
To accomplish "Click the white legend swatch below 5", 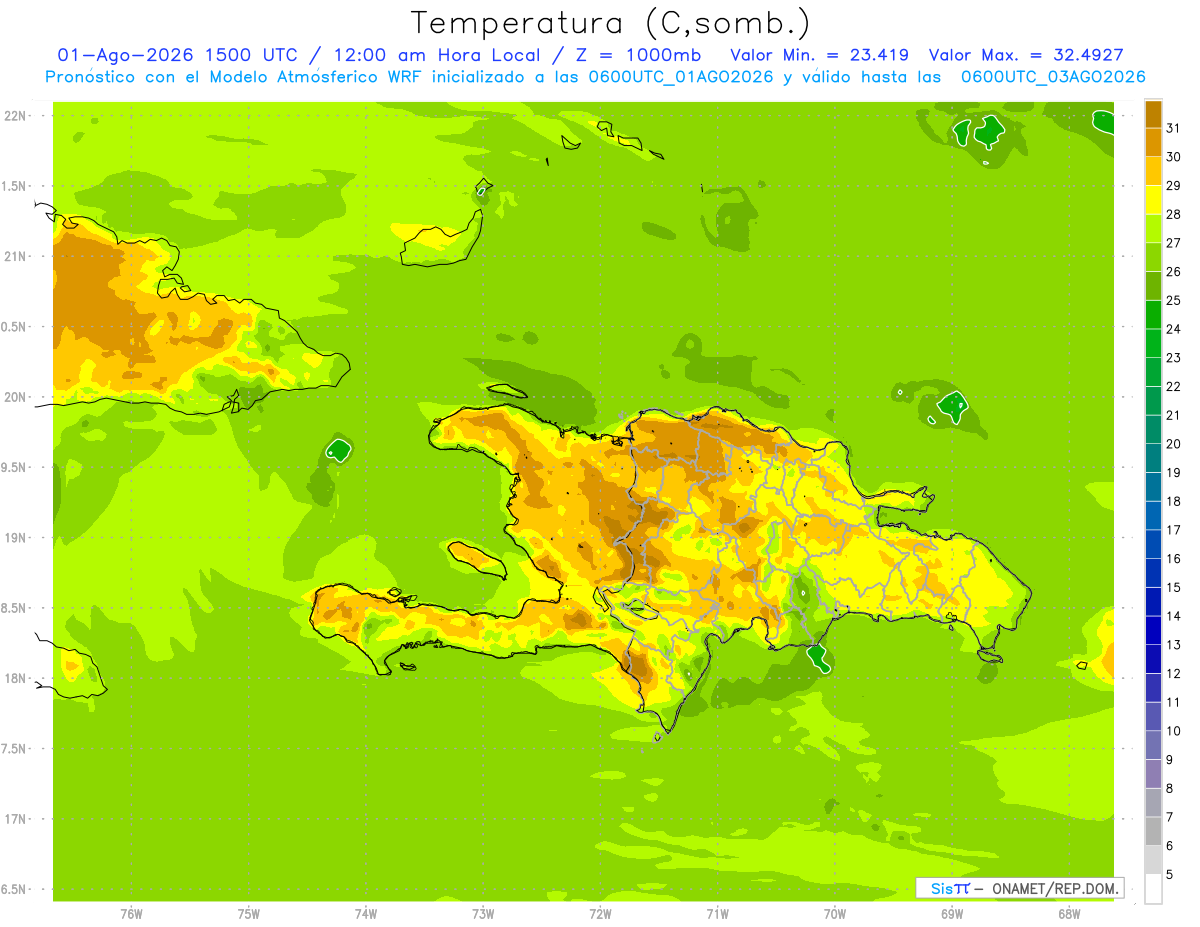I will 1153,889.
